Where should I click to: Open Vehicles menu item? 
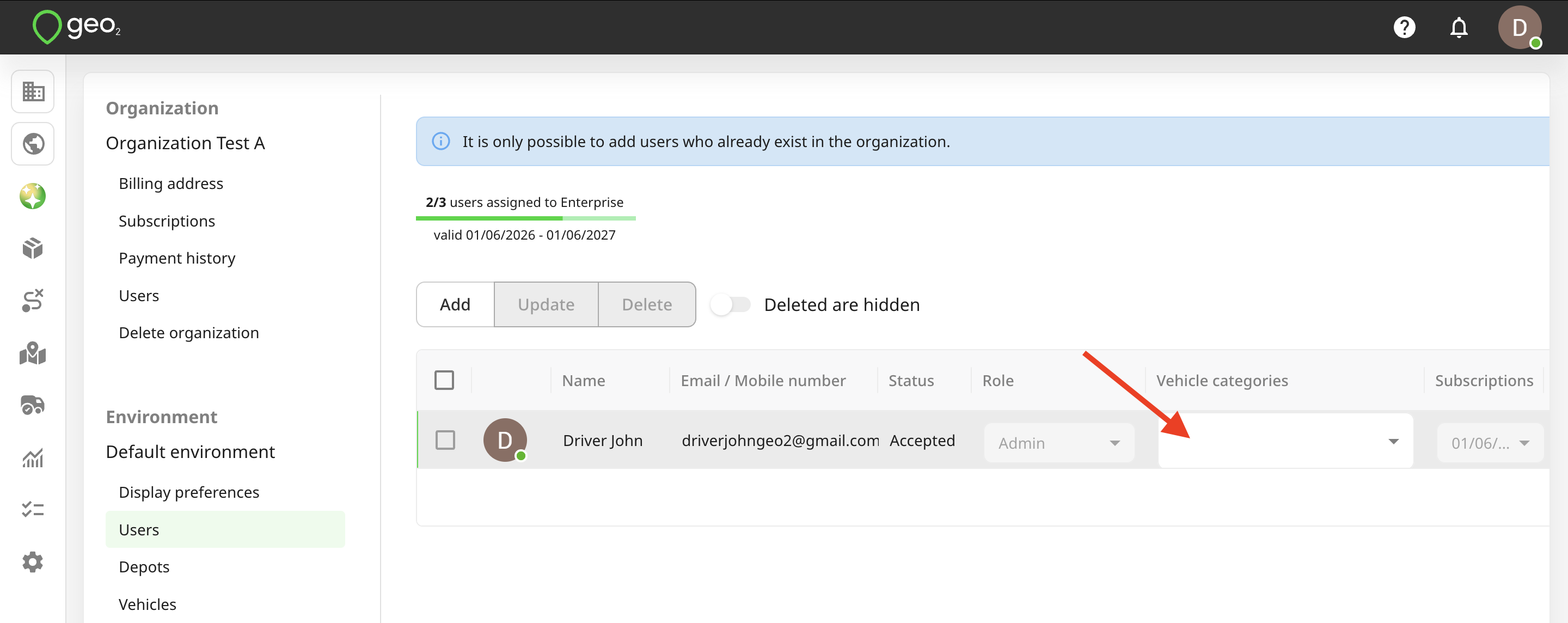coord(148,604)
